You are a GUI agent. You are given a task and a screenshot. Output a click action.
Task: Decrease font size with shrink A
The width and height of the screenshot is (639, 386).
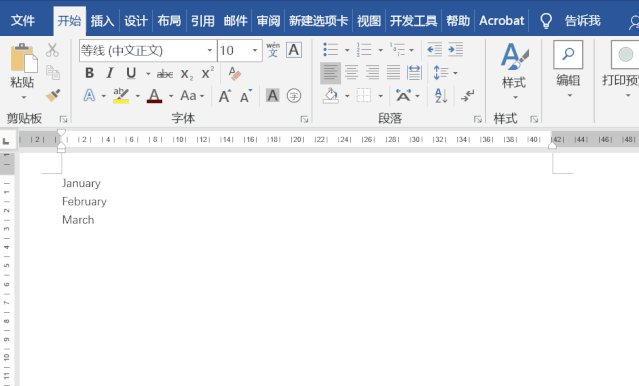point(246,97)
